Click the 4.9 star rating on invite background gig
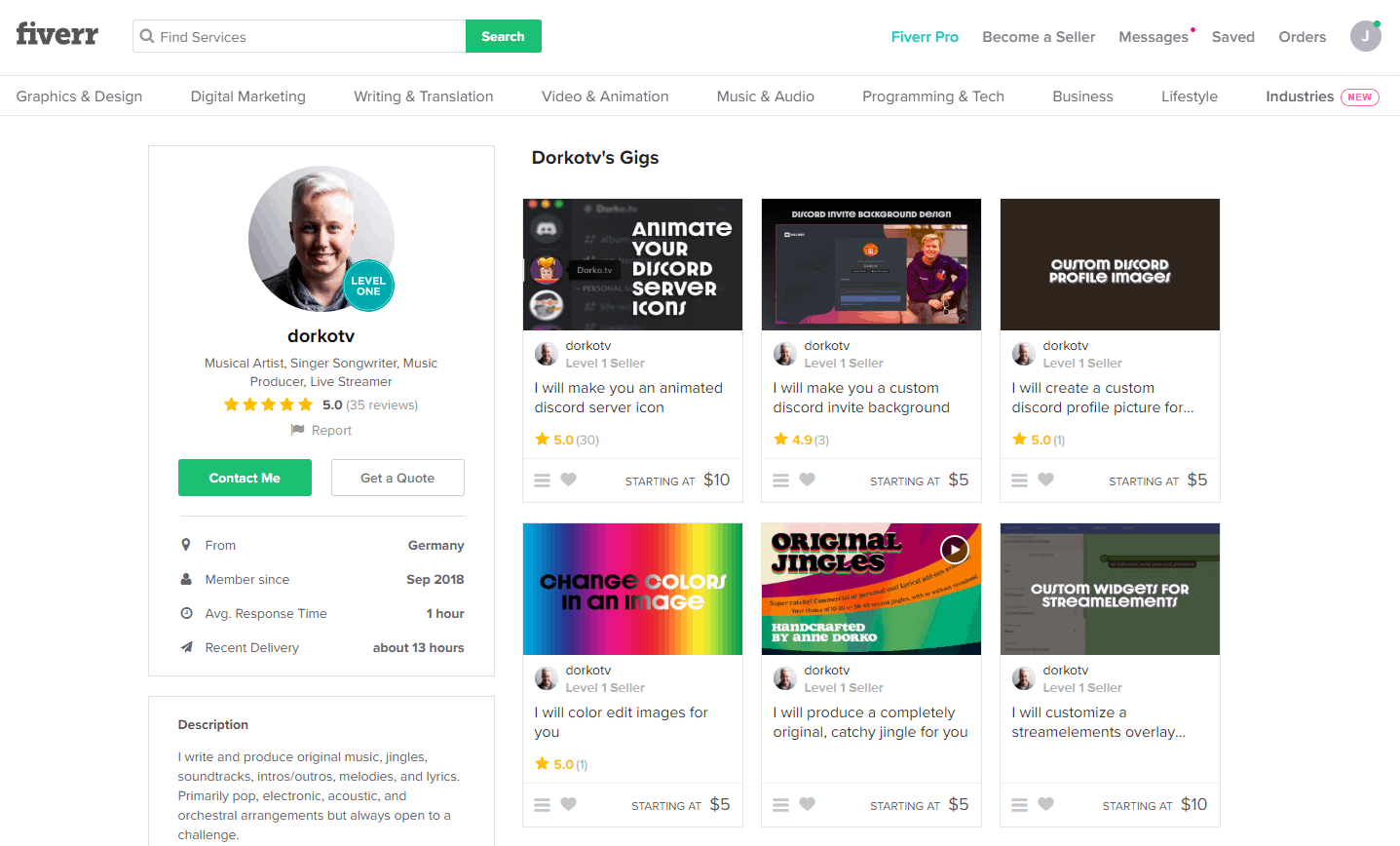Viewport: 1400px width, 846px height. (793, 440)
